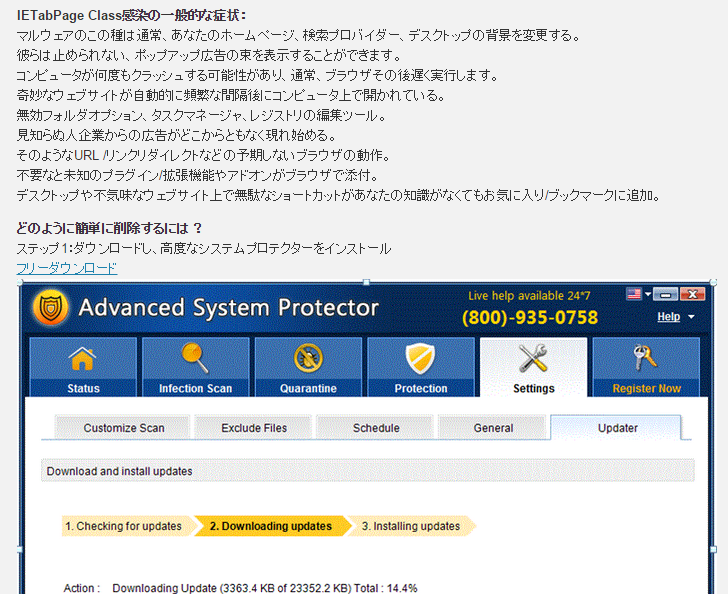Select the Protection shield icon

(420, 359)
